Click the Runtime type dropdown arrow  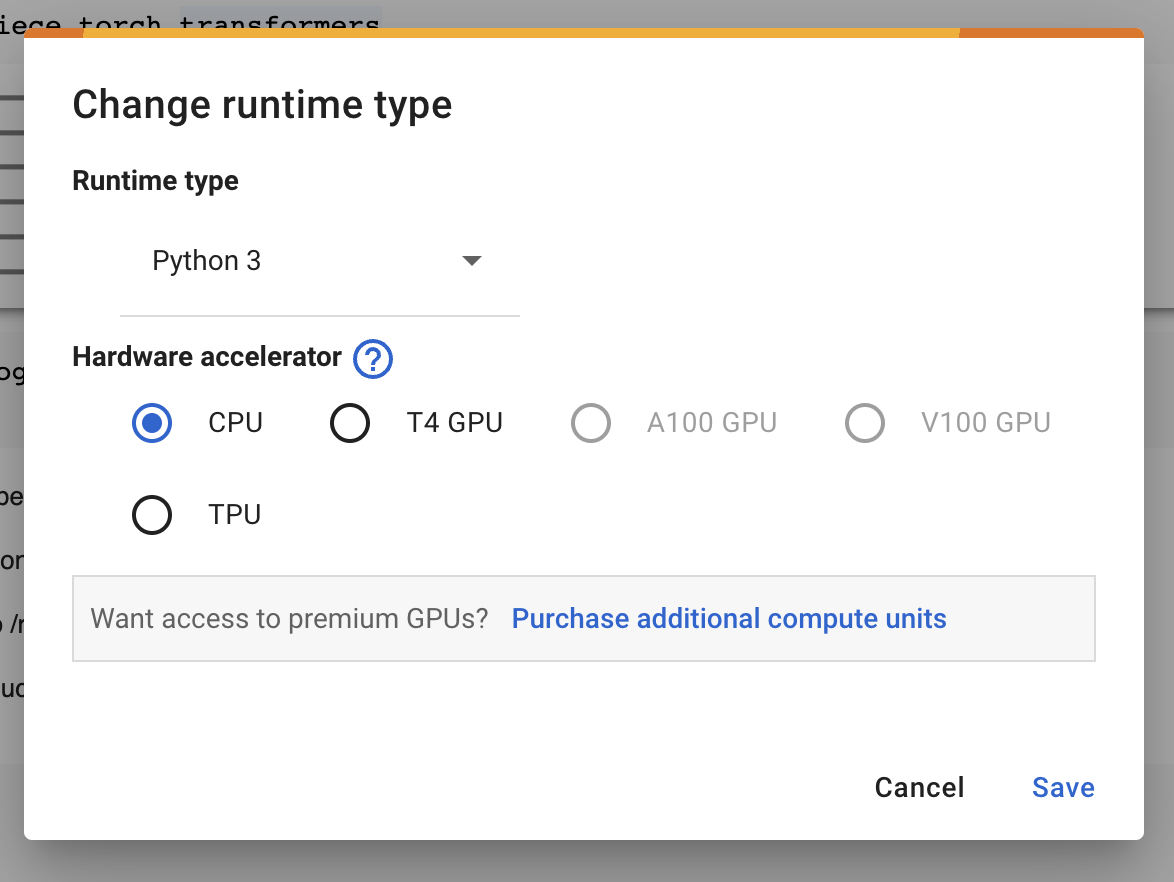[x=472, y=261]
